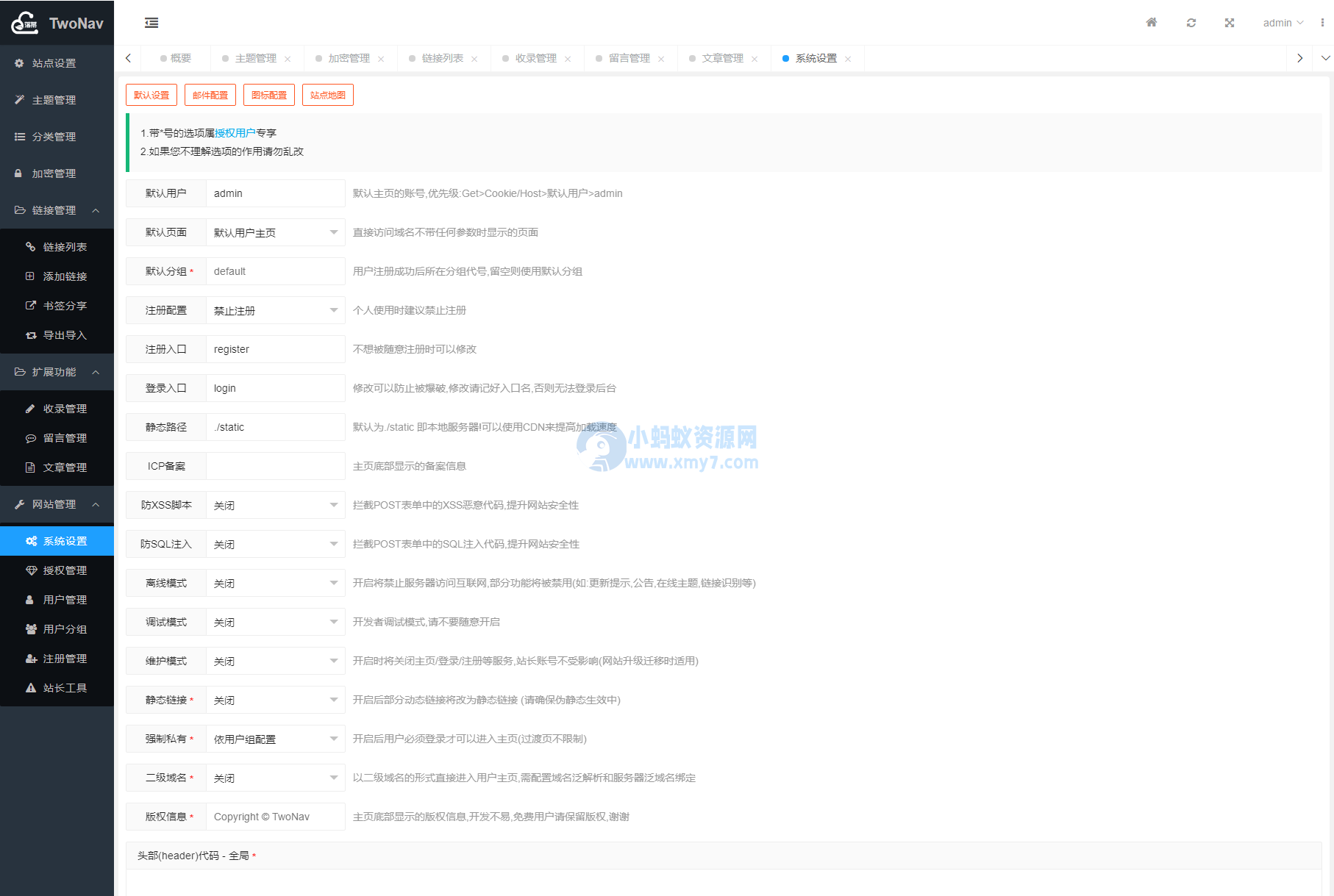Focus the ICP备案 input field
The height and width of the screenshot is (896, 1334).
tap(276, 466)
